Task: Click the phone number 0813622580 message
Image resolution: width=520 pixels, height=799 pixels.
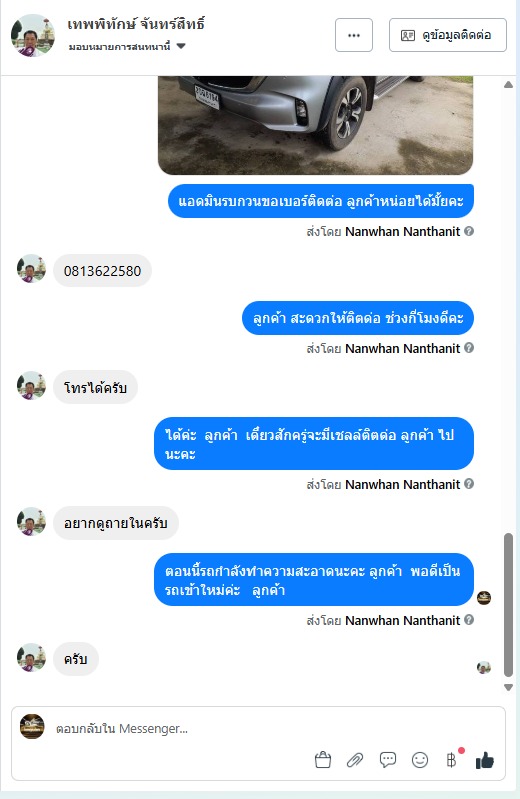Action: point(102,271)
